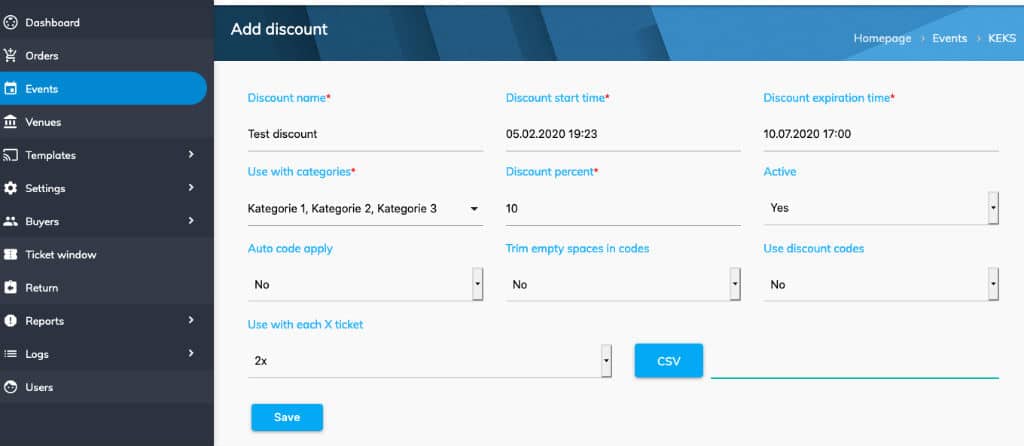Click the 'Discount percent' label
Screen dimensions: 1024x446
(552, 172)
